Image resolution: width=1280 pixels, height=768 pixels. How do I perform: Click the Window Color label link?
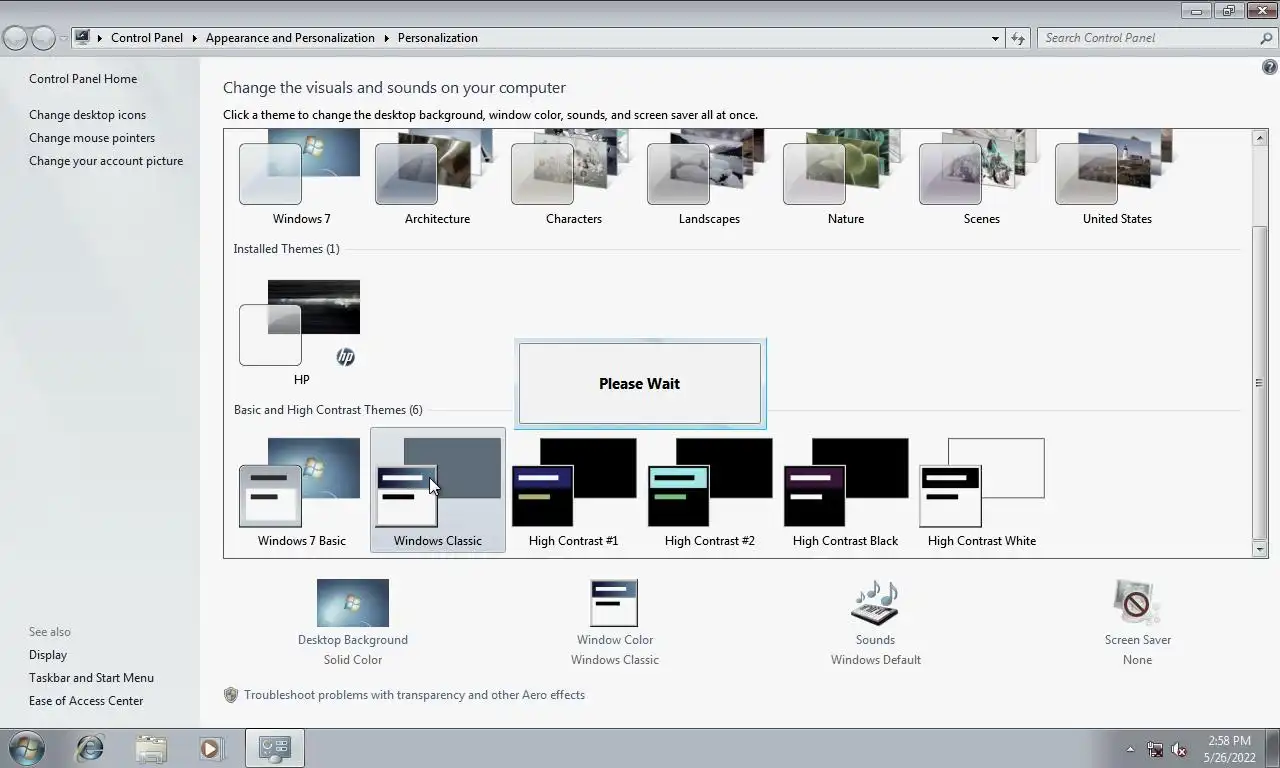615,640
